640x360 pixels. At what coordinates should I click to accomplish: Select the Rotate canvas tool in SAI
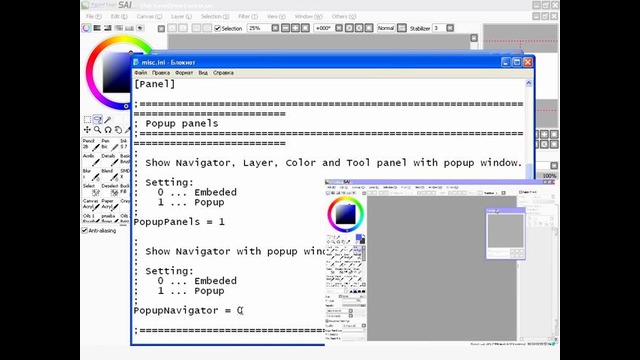(108, 130)
